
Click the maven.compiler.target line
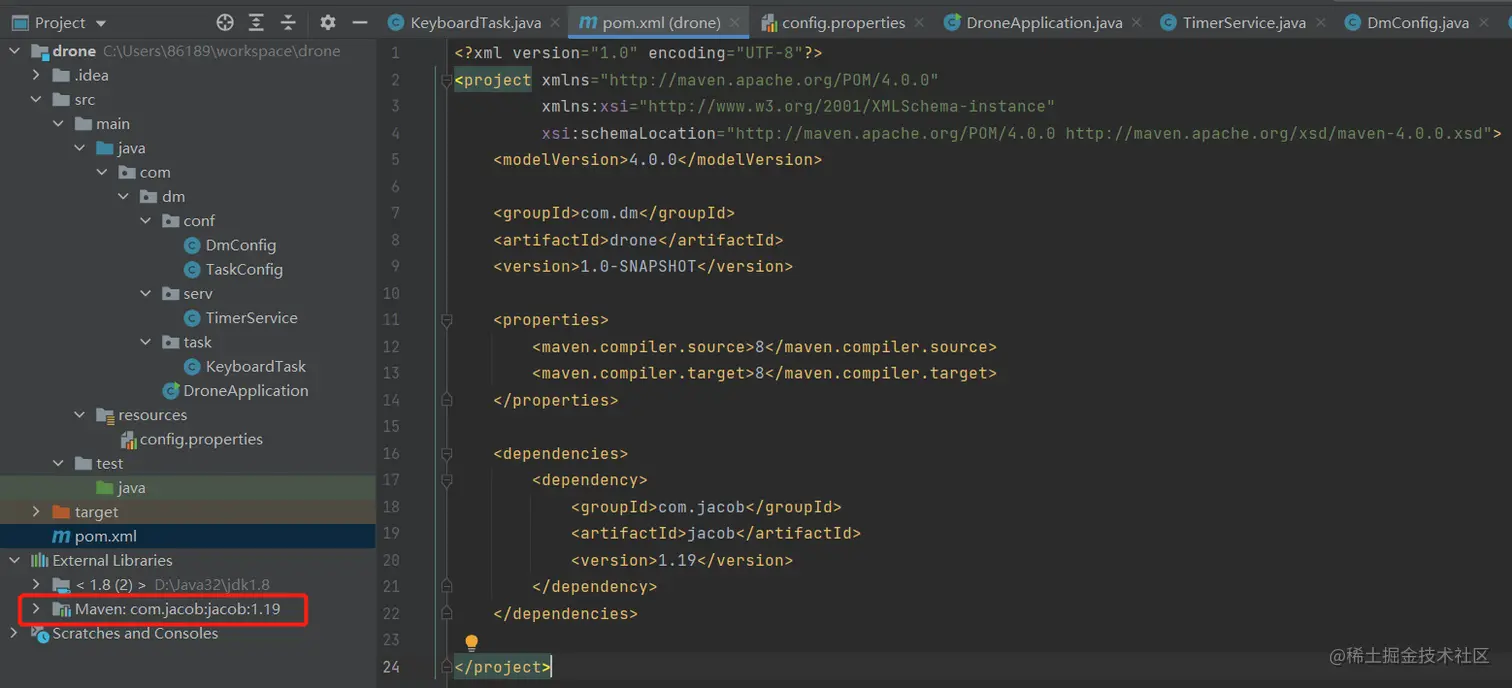(764, 373)
